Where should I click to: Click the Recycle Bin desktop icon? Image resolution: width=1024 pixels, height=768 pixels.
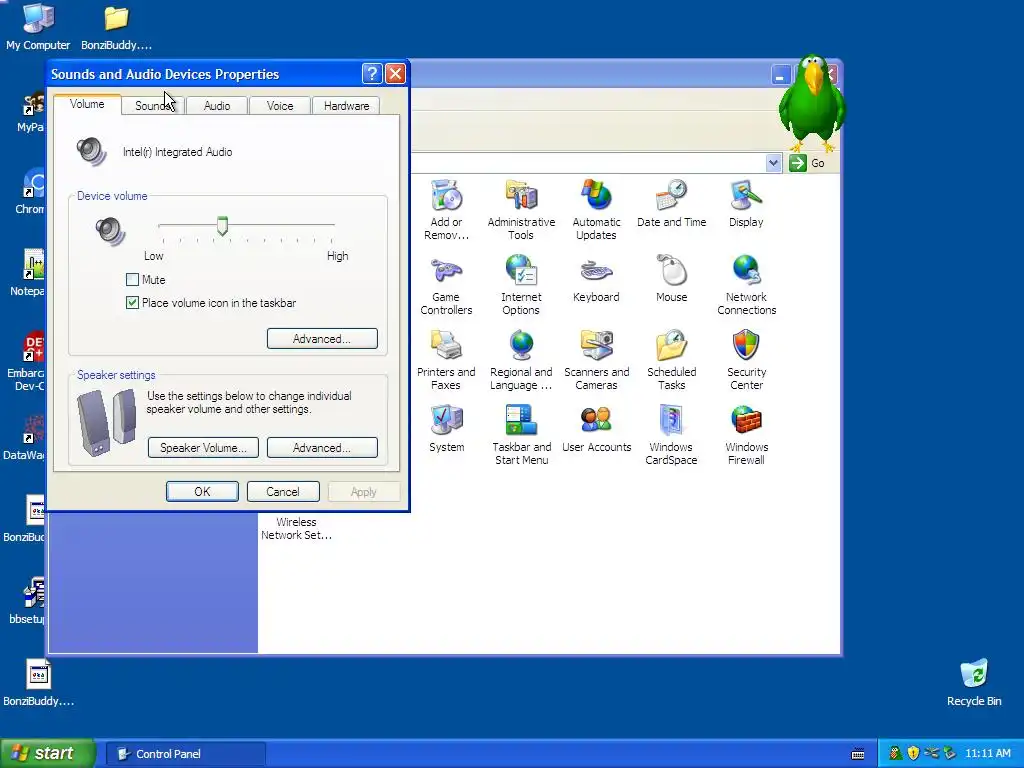[974, 683]
